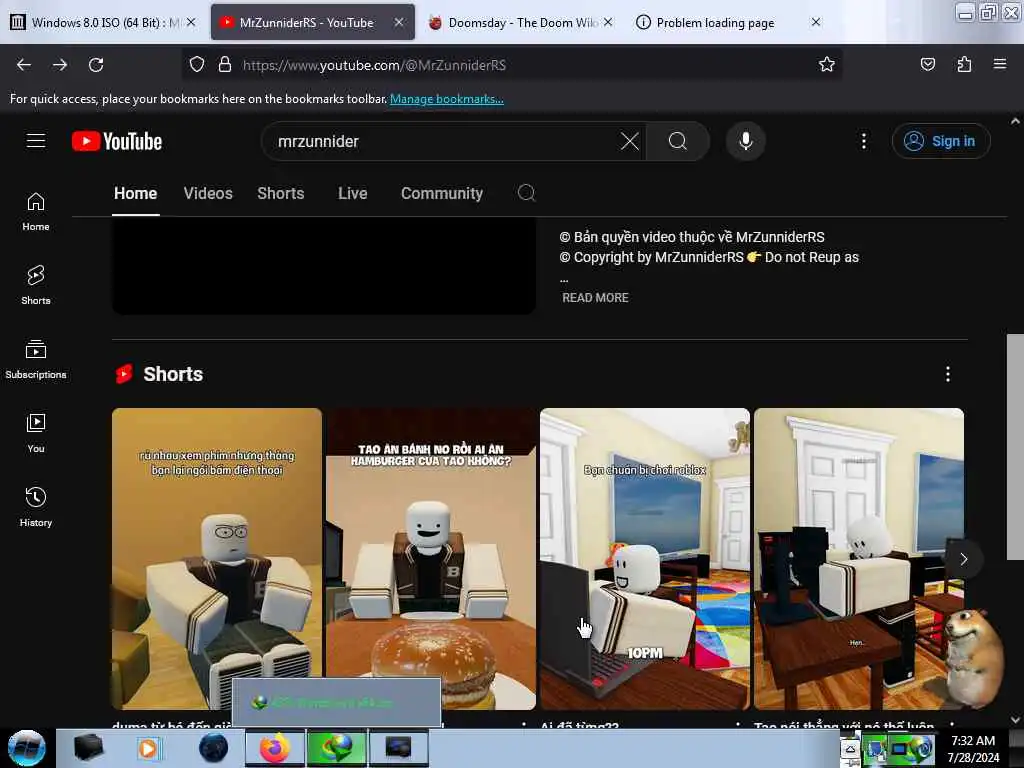
Task: Open the Manage bookmarks link
Action: 447,99
